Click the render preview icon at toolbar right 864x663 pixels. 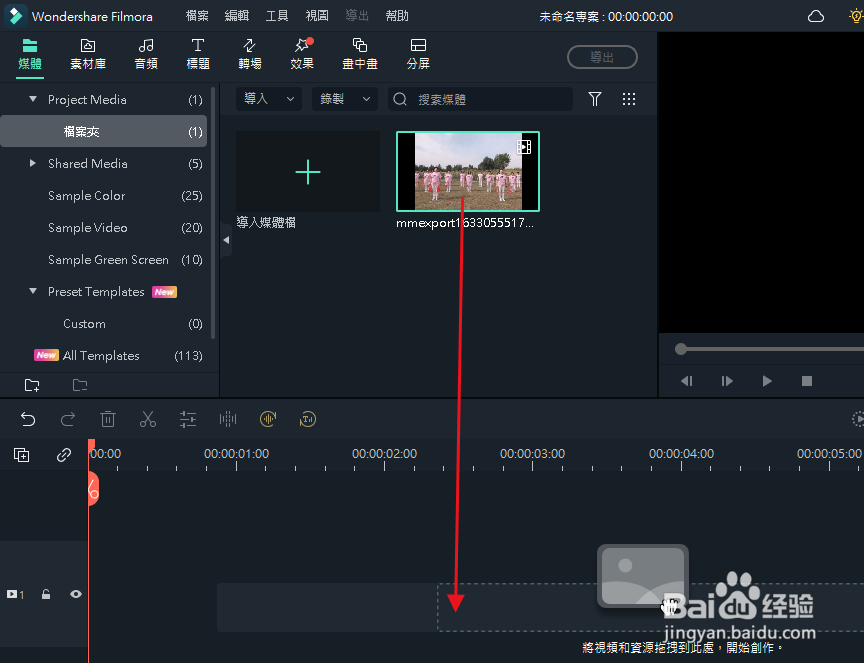(858, 419)
